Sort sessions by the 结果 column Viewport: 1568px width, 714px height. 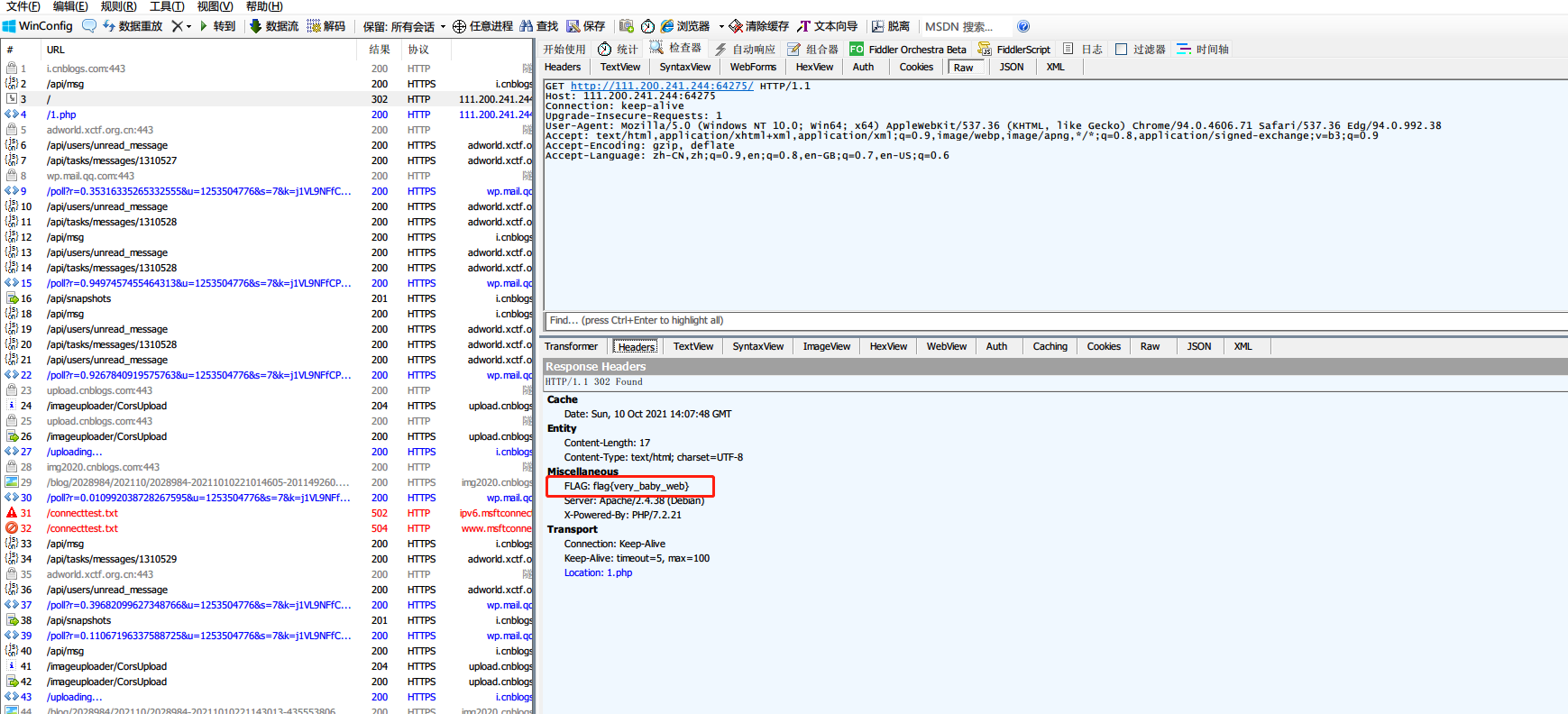tap(380, 50)
